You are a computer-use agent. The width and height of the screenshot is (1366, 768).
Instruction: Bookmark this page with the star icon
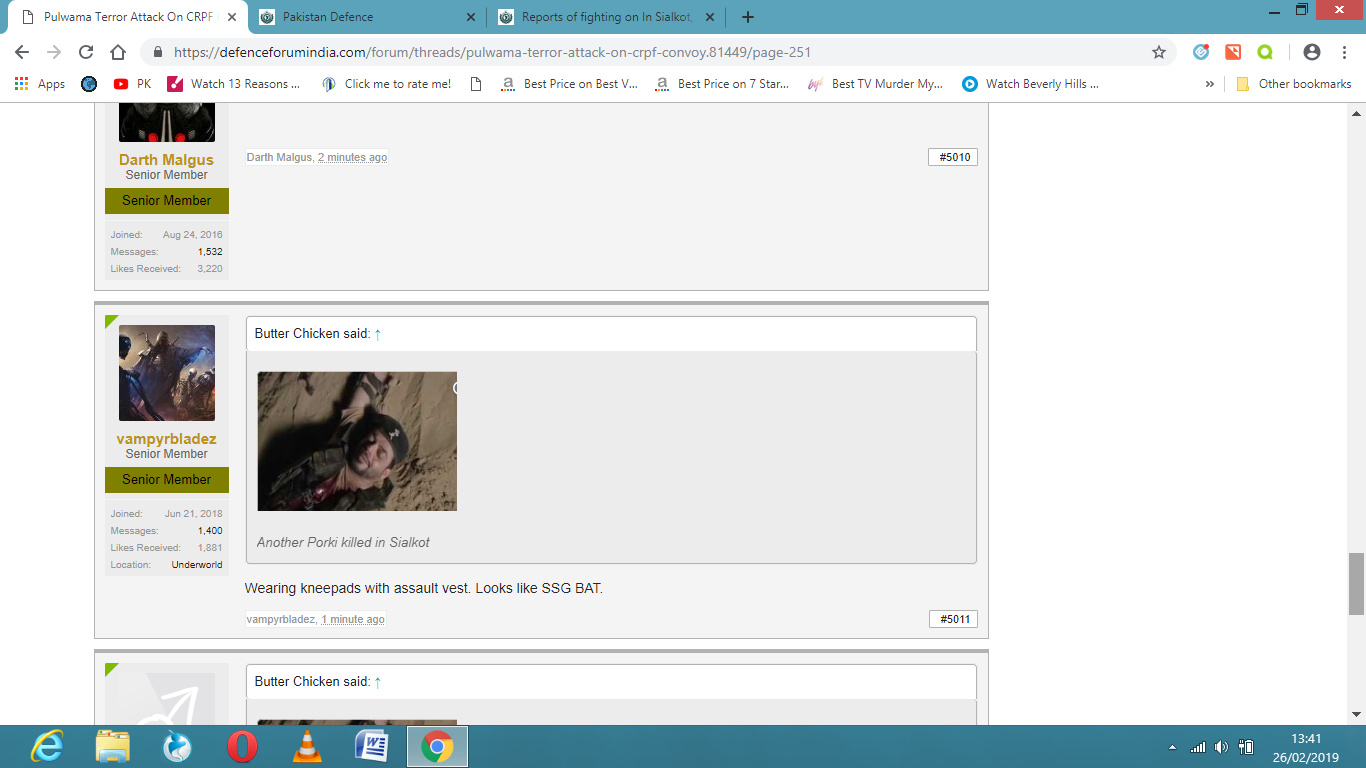pos(1159,52)
